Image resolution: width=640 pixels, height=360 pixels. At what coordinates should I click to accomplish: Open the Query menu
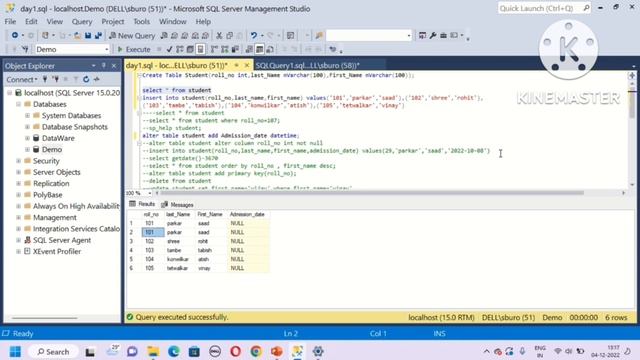82,22
